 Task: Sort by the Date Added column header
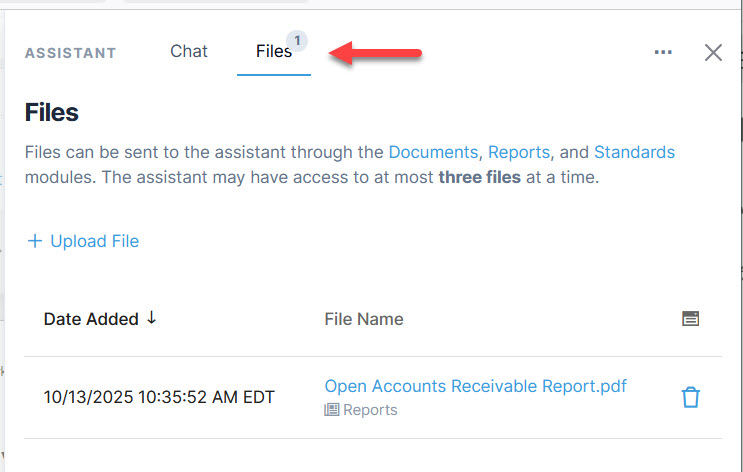pyautogui.click(x=91, y=319)
